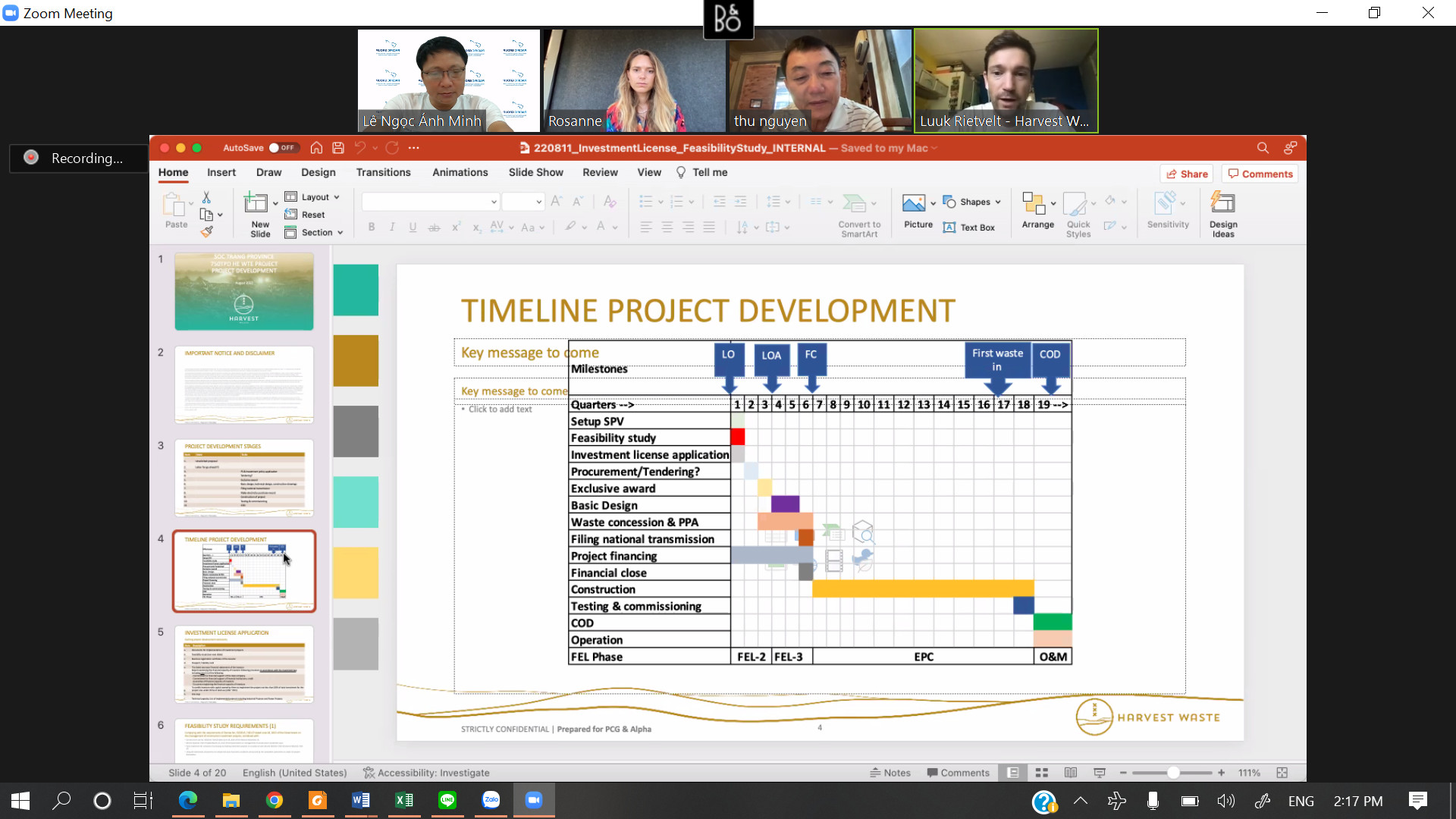
Task: Click the Picture insert icon
Action: pyautogui.click(x=913, y=203)
